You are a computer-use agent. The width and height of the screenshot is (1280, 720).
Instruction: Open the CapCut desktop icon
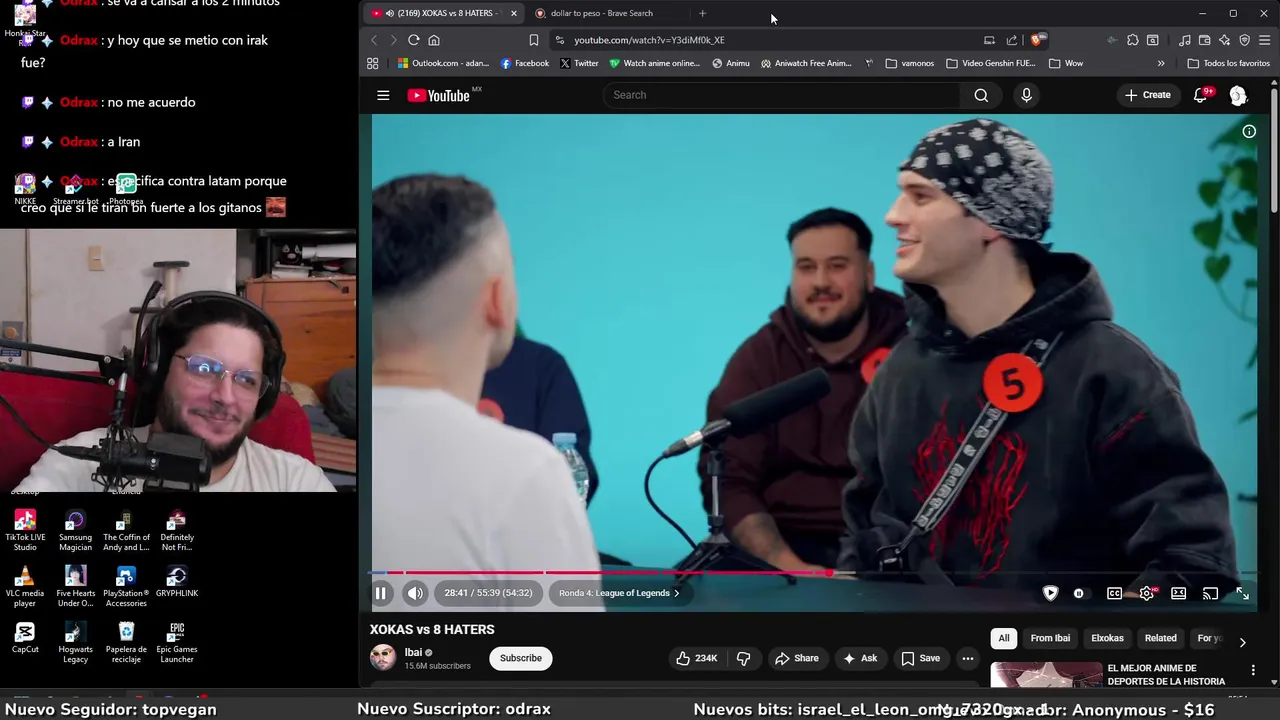pos(25,637)
